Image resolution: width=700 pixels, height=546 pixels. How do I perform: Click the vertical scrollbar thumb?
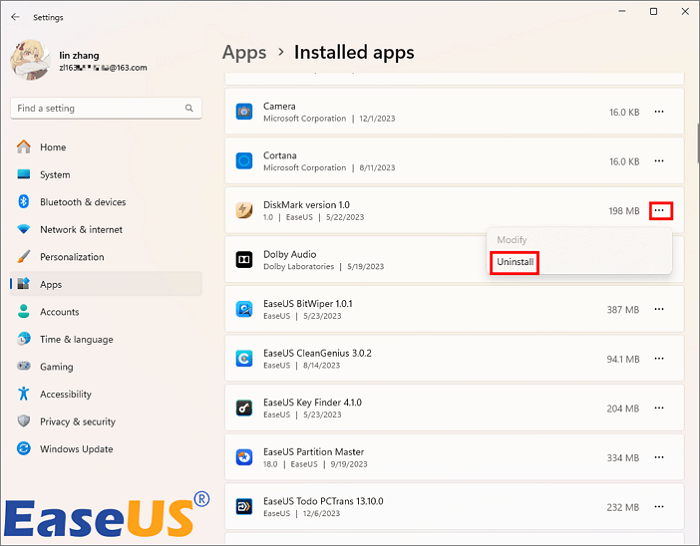coord(698,142)
